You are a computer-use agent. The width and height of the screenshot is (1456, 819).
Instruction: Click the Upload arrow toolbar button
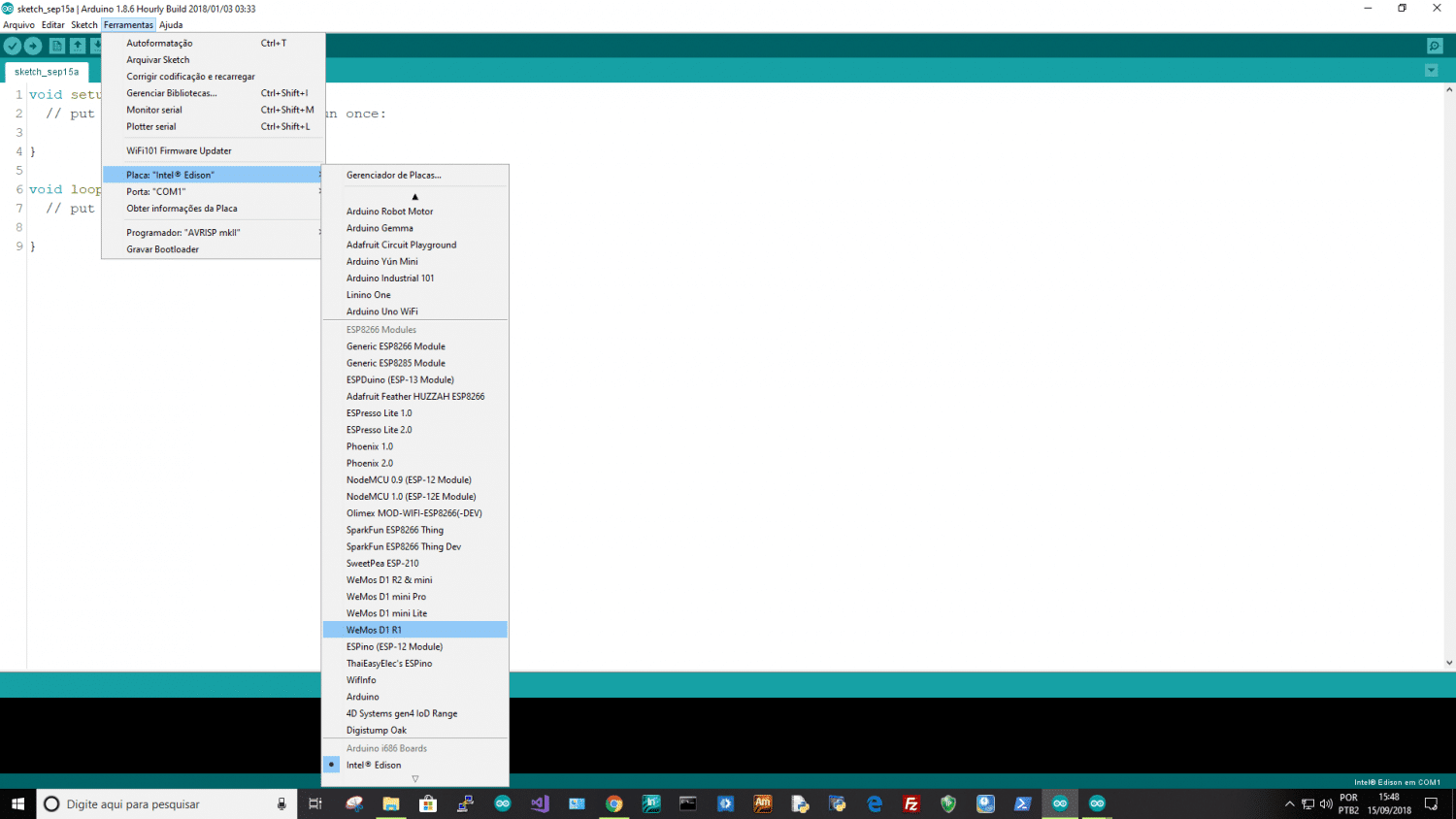[x=33, y=46]
